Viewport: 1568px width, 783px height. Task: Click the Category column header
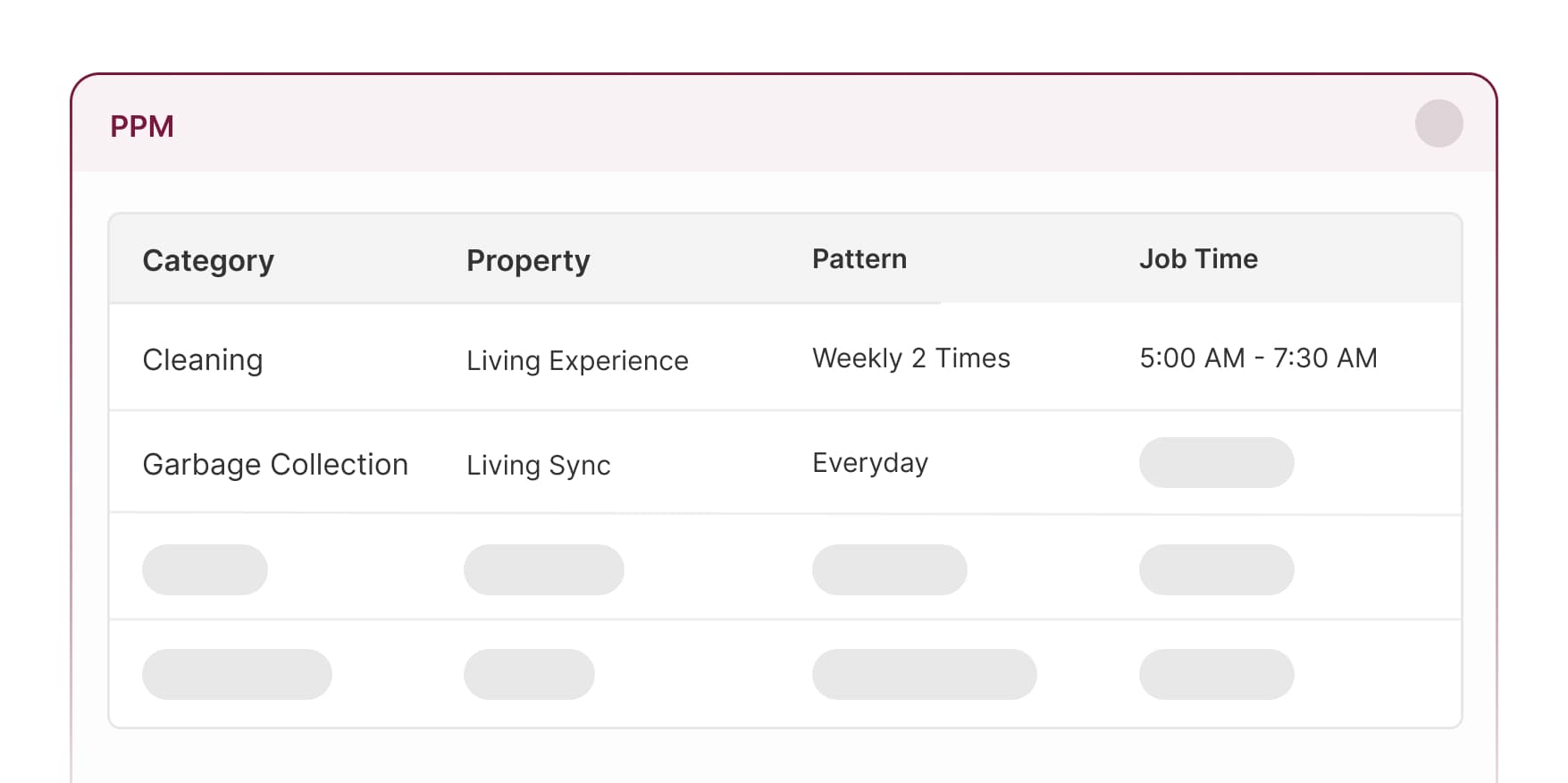click(x=208, y=260)
